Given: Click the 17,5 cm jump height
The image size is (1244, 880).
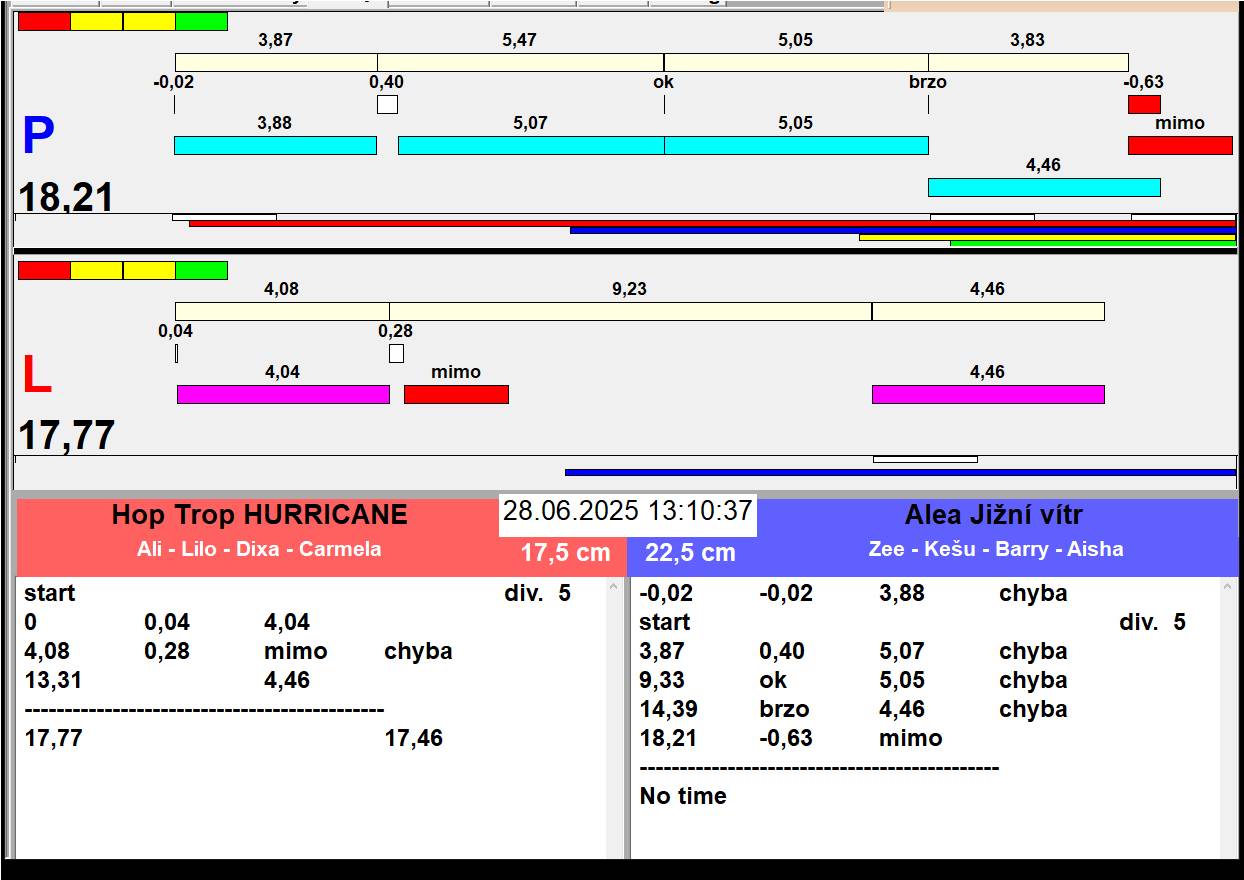Looking at the screenshot, I should (x=565, y=553).
